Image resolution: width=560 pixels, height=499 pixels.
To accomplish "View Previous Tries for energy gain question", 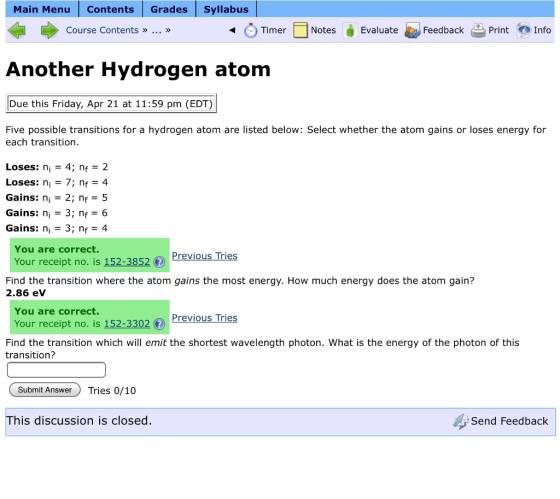I will tap(204, 318).
